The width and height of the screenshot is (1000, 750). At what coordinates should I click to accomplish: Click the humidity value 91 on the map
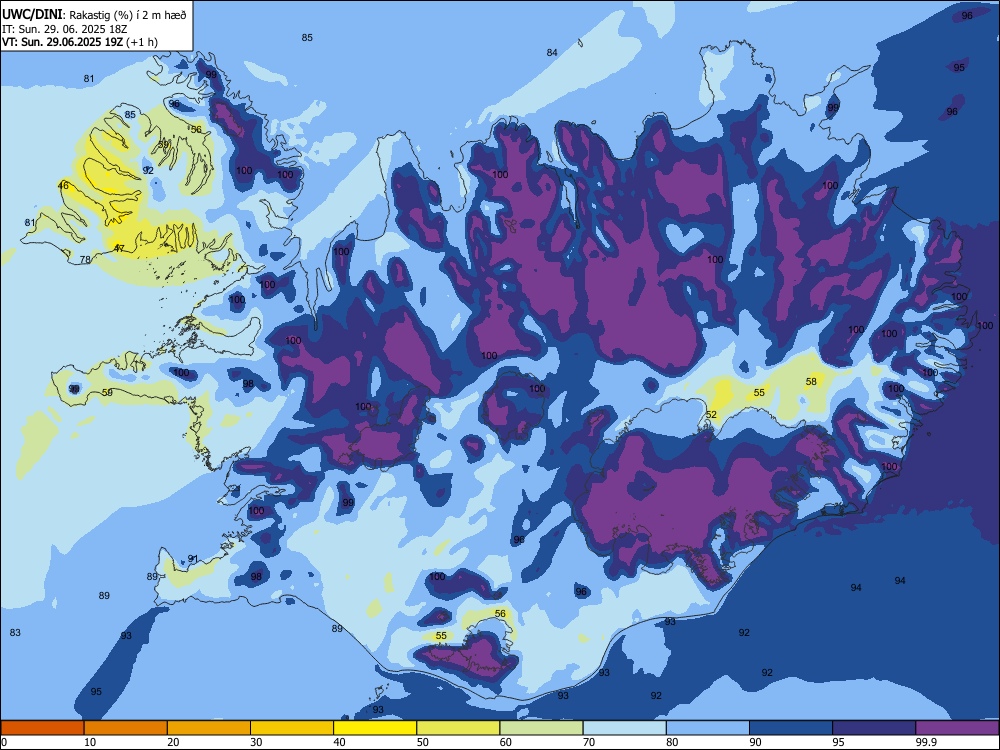193,559
